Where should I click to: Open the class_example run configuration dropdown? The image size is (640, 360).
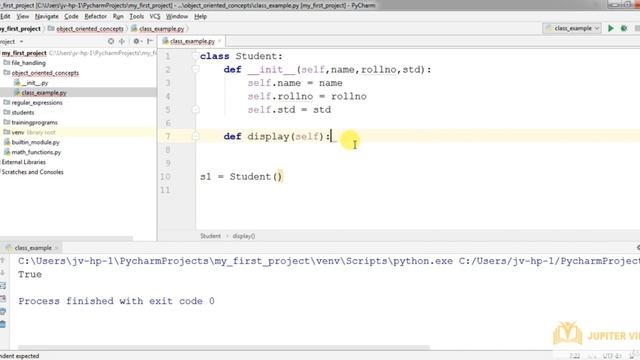572,28
